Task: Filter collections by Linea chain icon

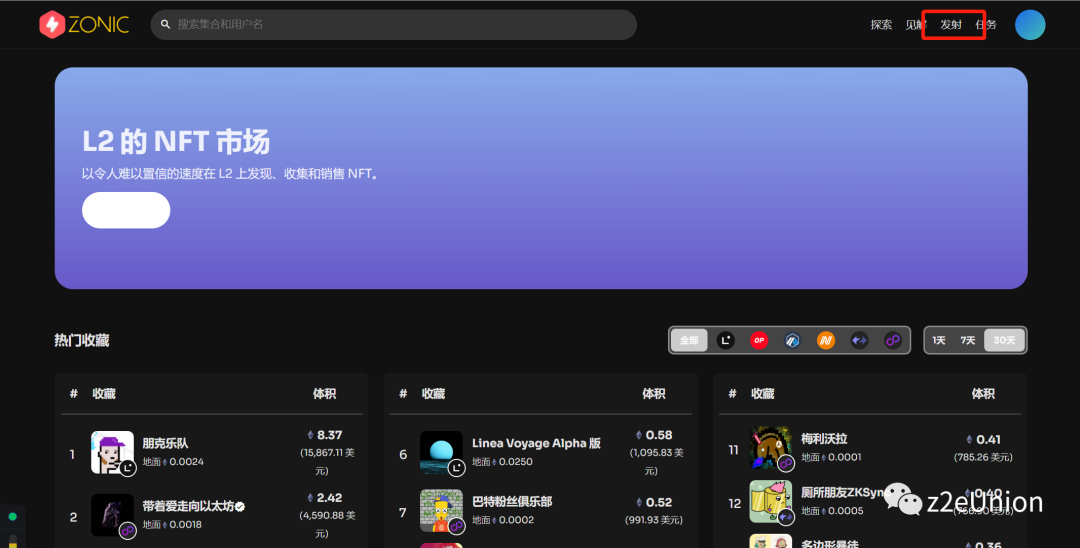Action: (725, 340)
